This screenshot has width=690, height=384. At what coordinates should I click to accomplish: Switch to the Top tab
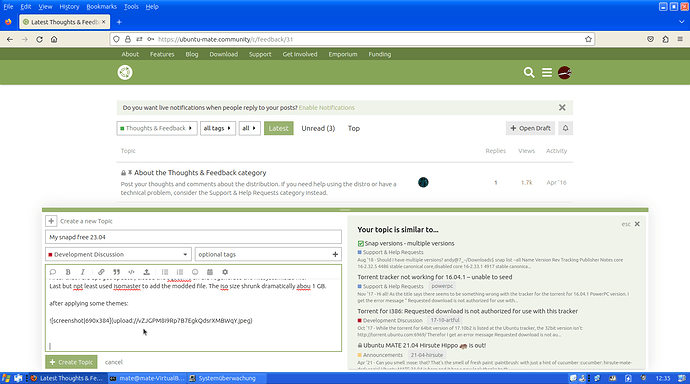354,128
